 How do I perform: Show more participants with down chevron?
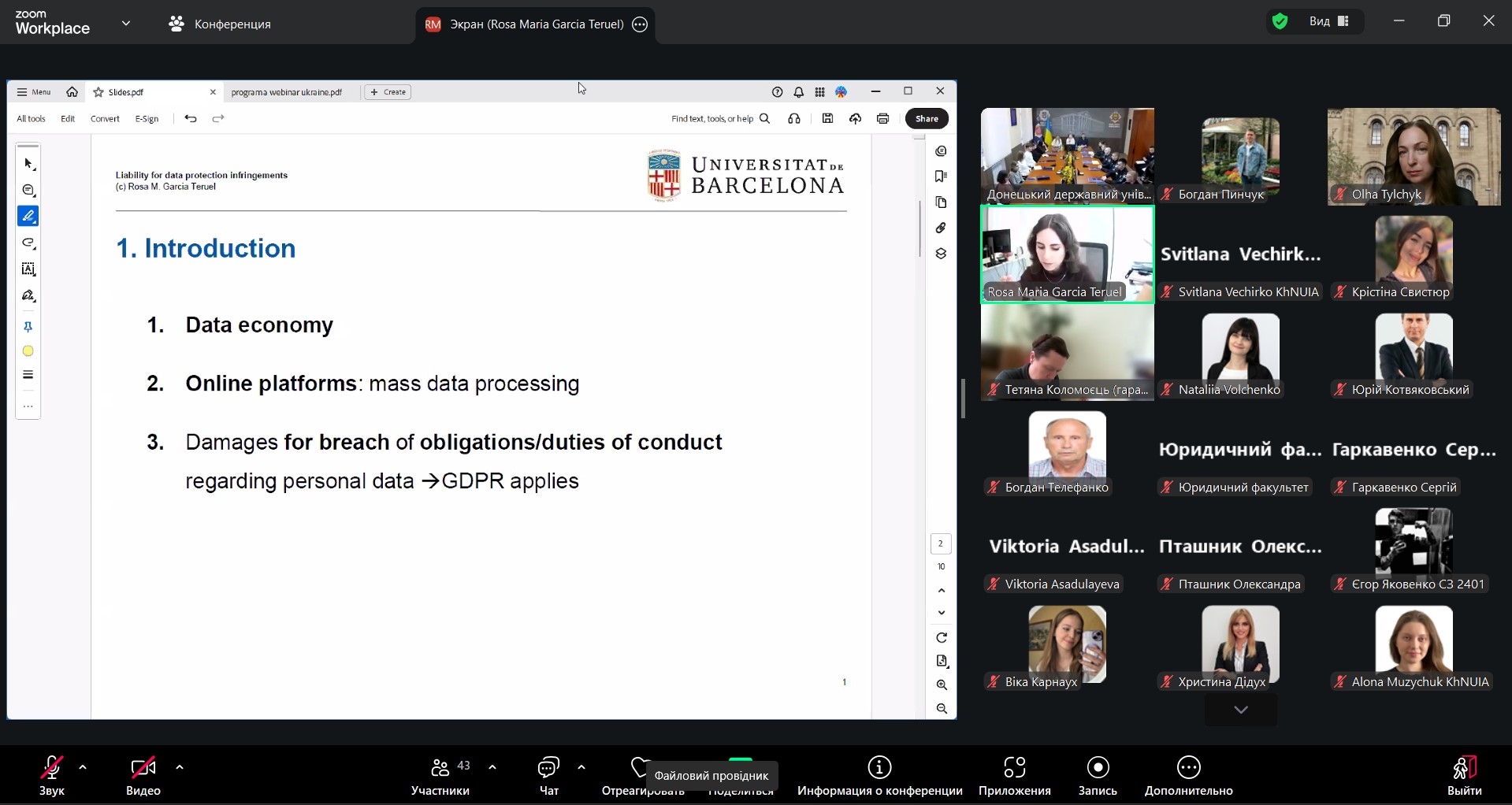tap(1241, 710)
